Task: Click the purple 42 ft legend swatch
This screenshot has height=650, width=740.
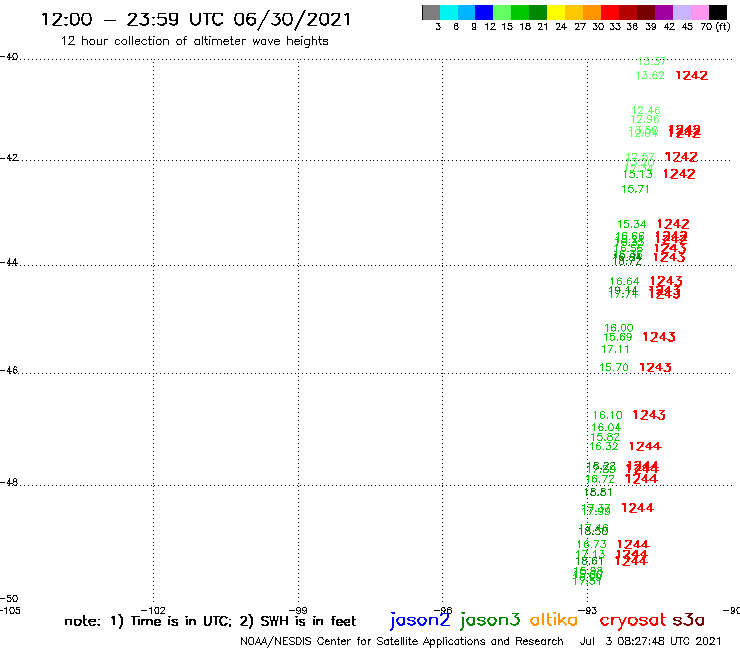Action: (x=664, y=12)
